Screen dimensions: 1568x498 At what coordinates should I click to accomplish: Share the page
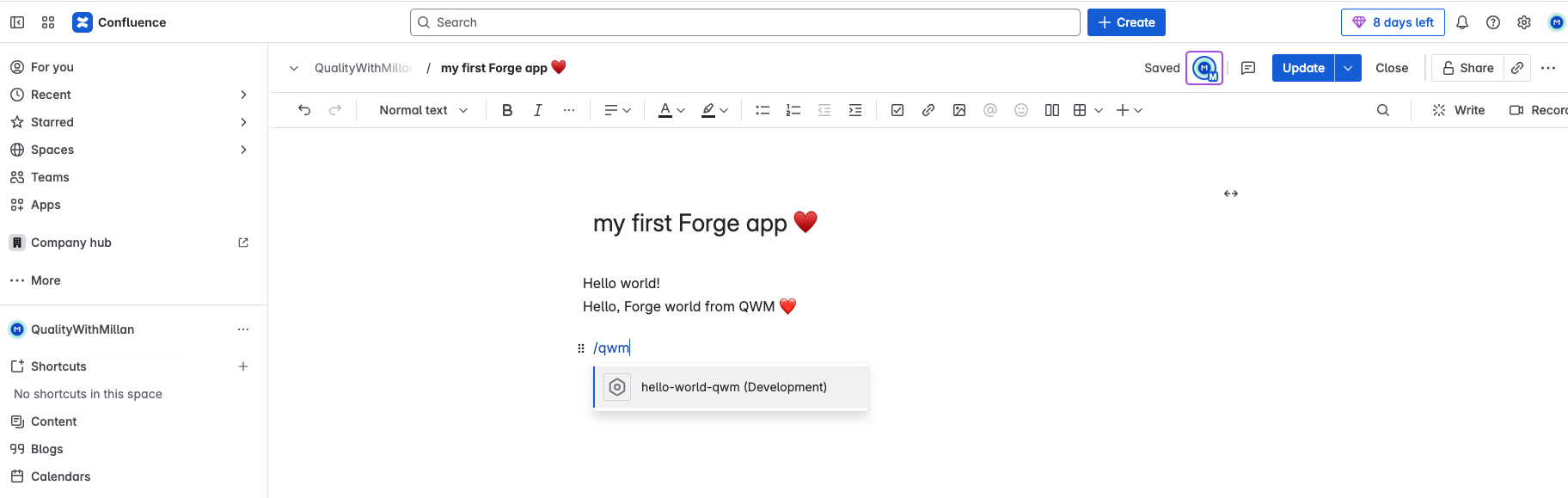[x=1468, y=68]
